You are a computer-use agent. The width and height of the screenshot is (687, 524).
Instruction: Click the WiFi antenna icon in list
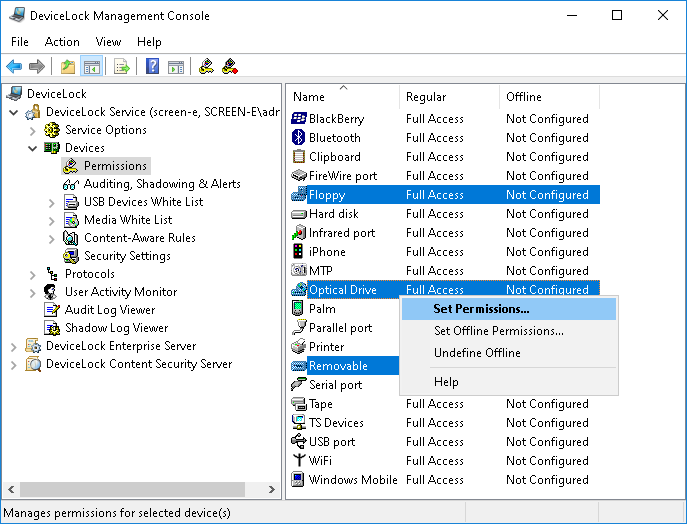(298, 461)
